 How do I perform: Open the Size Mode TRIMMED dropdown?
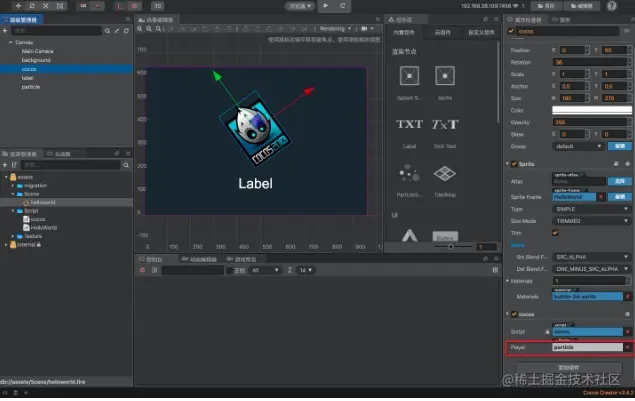click(x=591, y=221)
